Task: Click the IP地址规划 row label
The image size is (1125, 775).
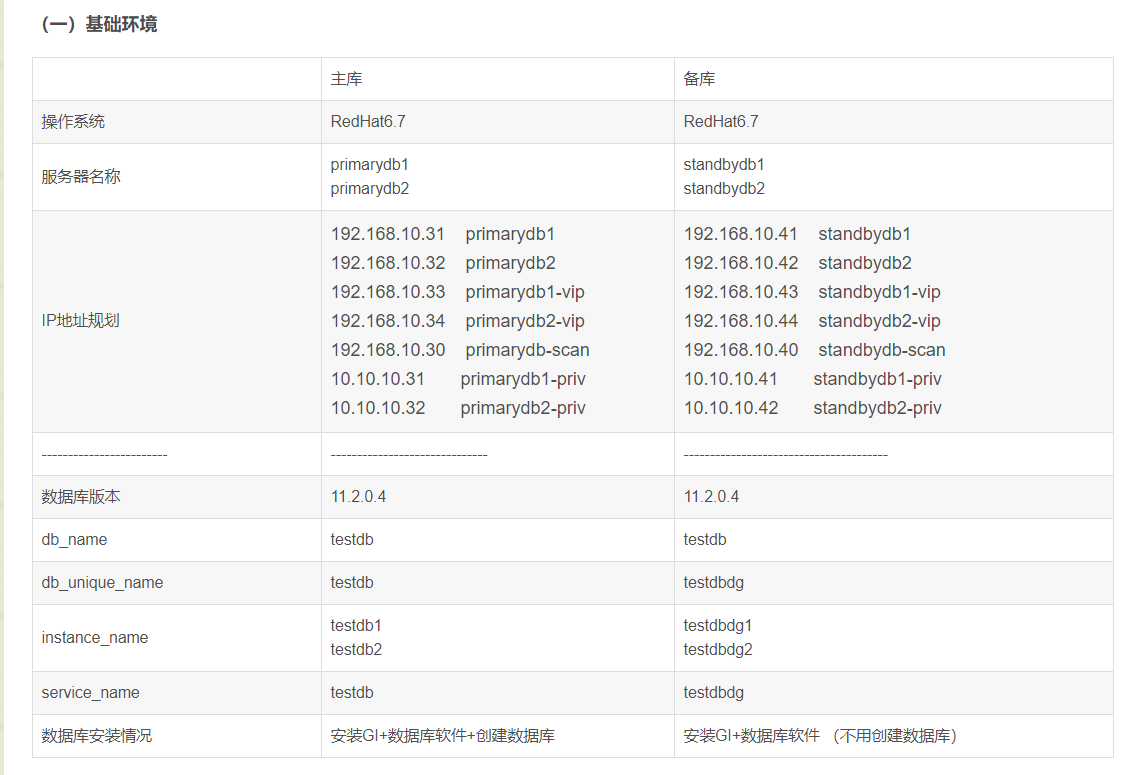Action: tap(80, 321)
